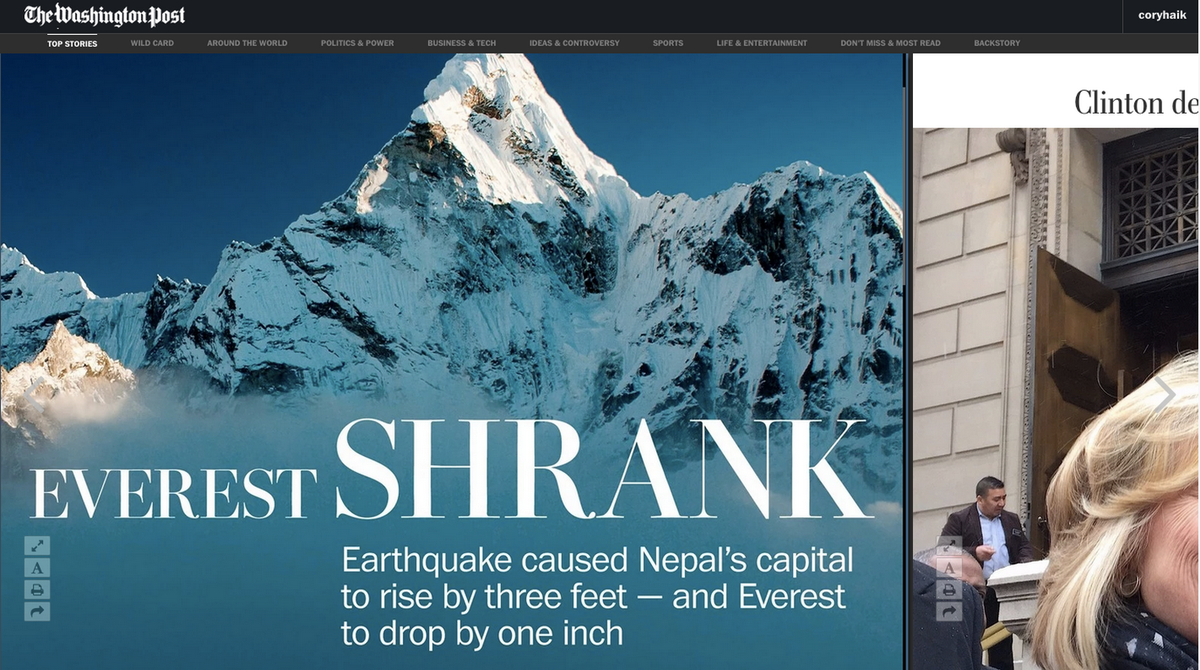Select the Wild Card tab
The image size is (1200, 670).
coord(152,43)
